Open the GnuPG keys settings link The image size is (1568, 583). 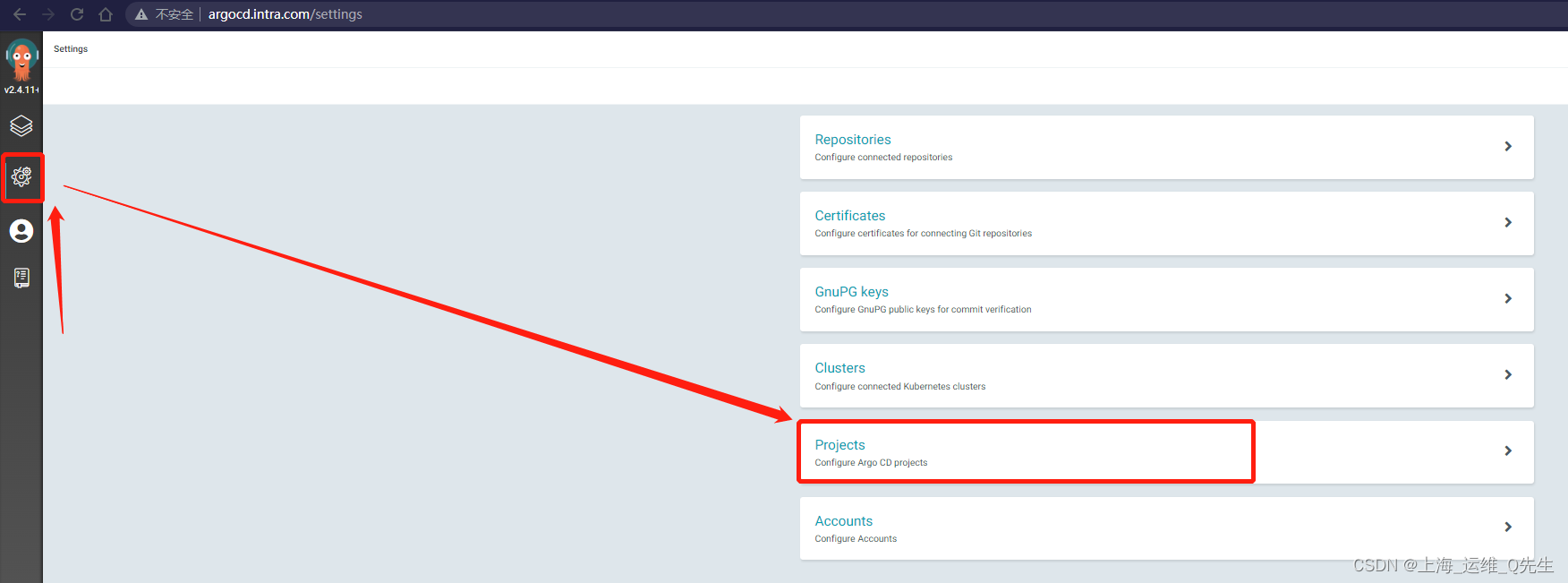coord(852,292)
